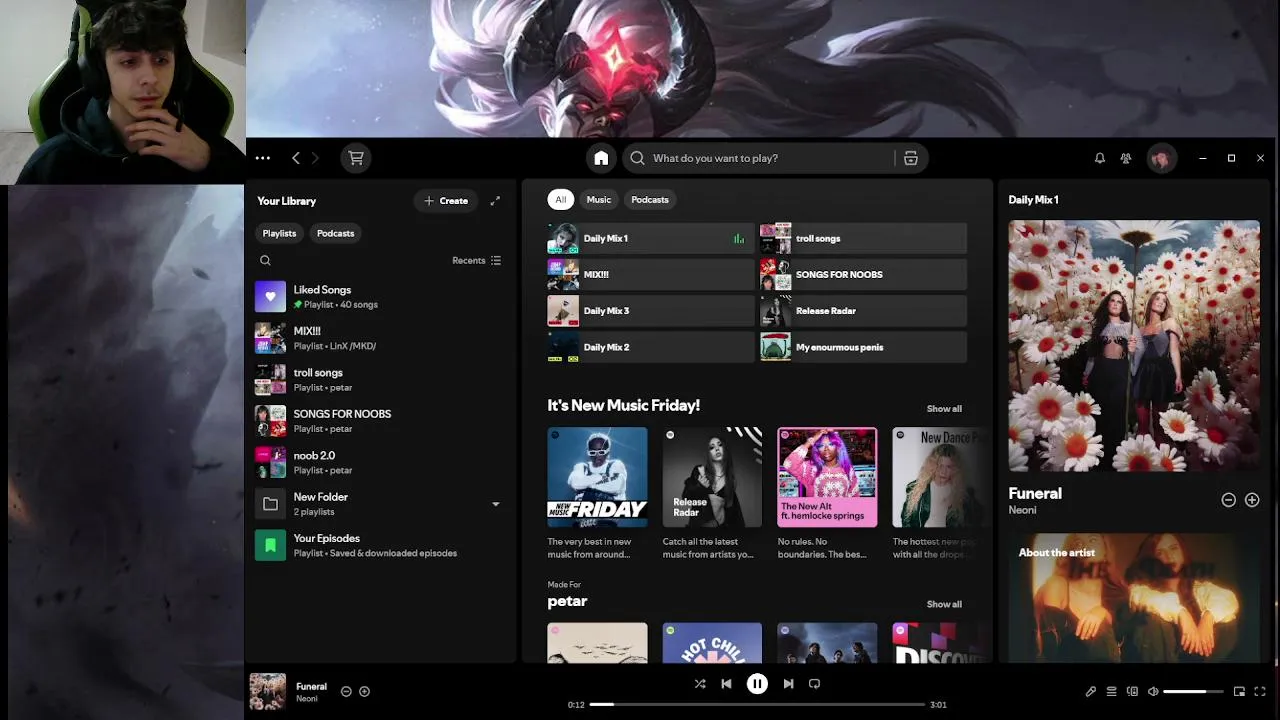
Task: Click the Funeral album art in player bar
Action: pyautogui.click(x=267, y=691)
